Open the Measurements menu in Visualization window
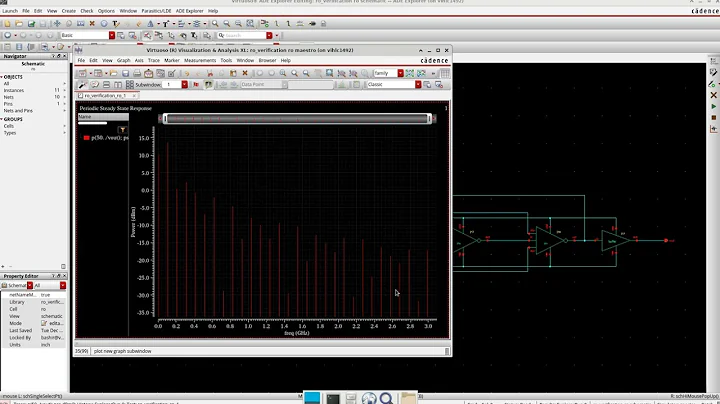Viewport: 720px width, 404px height. point(200,60)
